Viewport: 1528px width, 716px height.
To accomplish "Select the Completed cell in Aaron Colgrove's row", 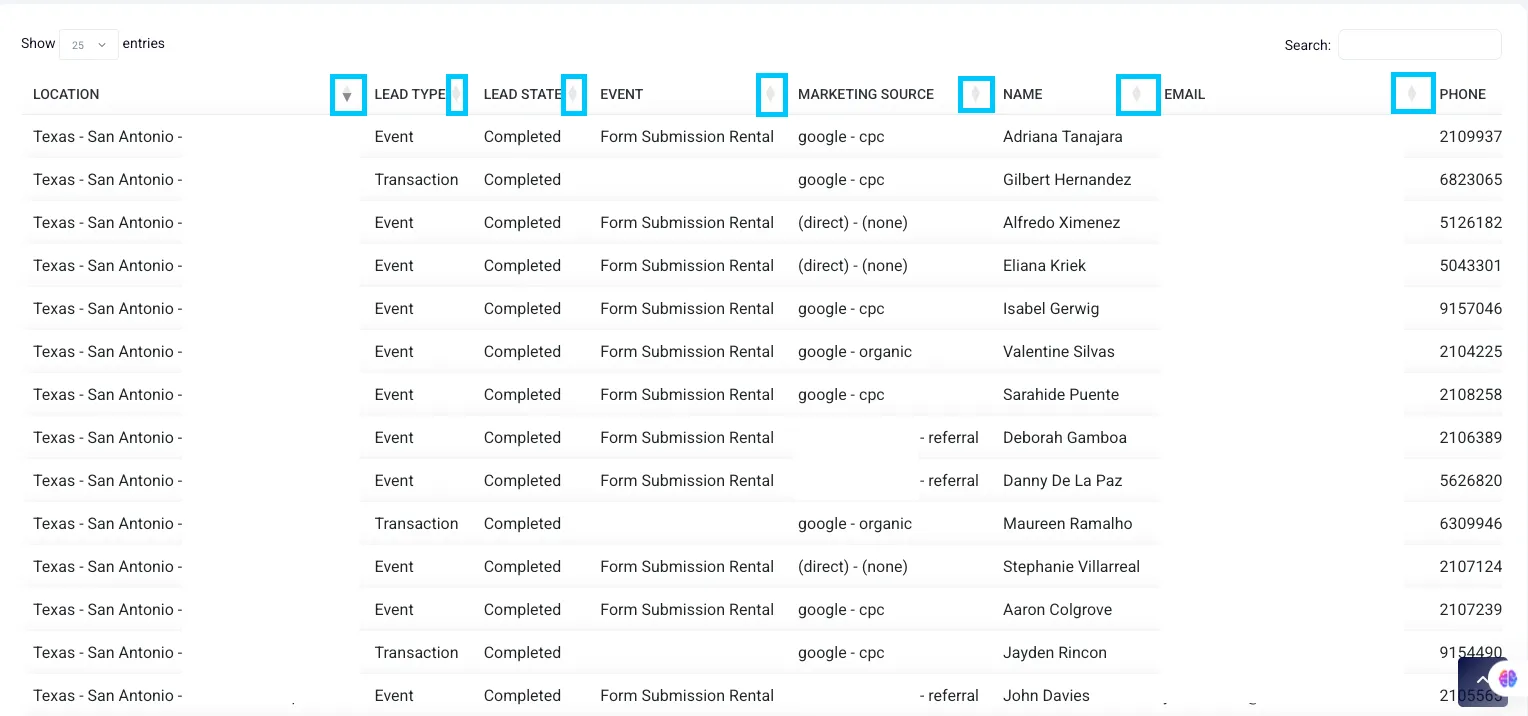I will pyautogui.click(x=522, y=610).
